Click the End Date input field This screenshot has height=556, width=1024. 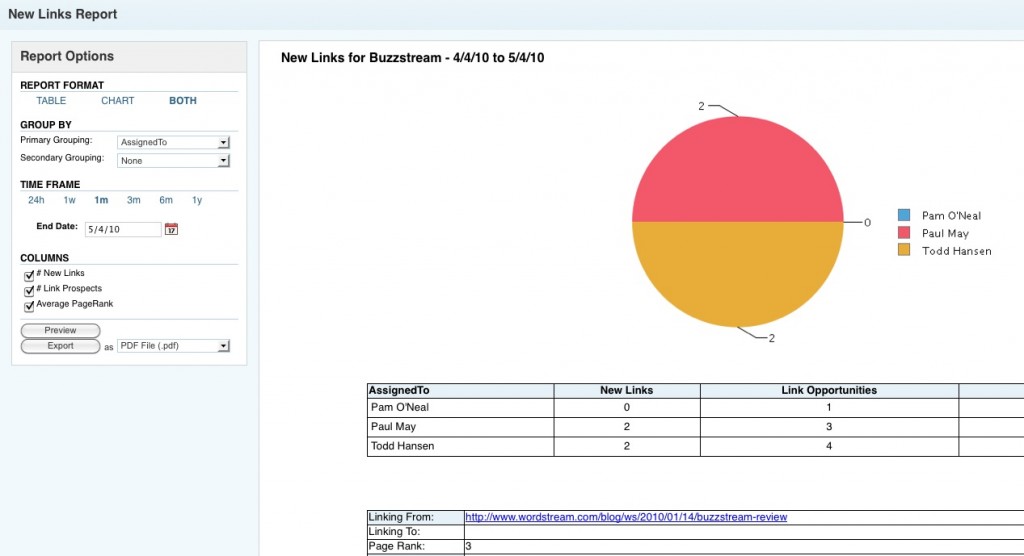[123, 229]
